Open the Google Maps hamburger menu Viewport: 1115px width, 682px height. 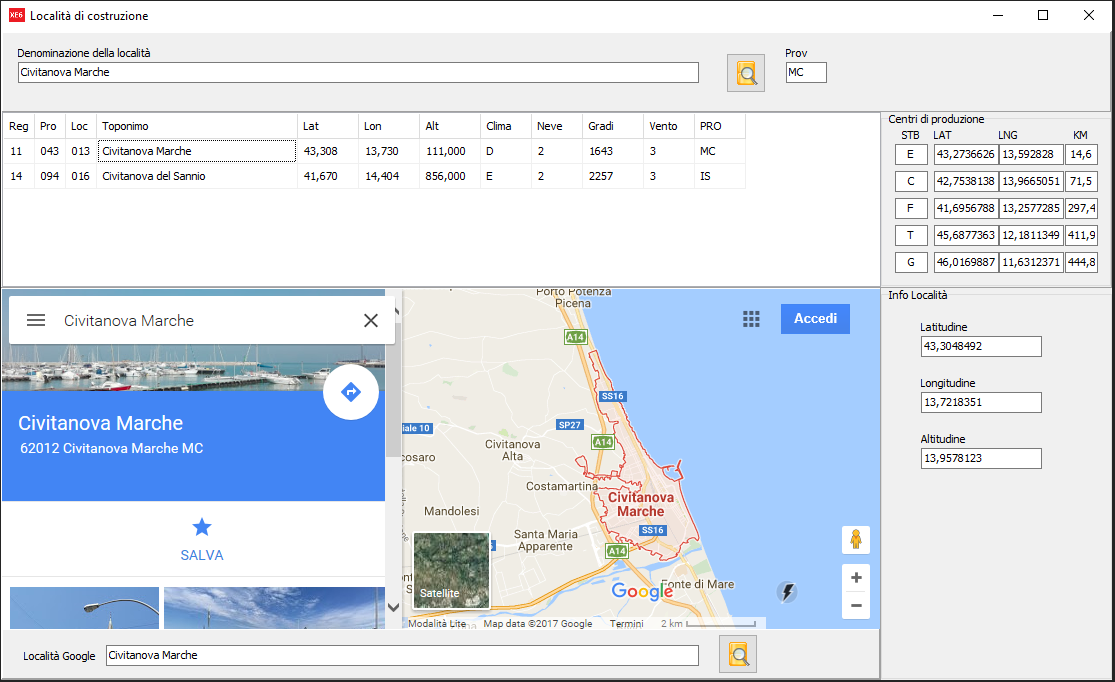point(36,321)
